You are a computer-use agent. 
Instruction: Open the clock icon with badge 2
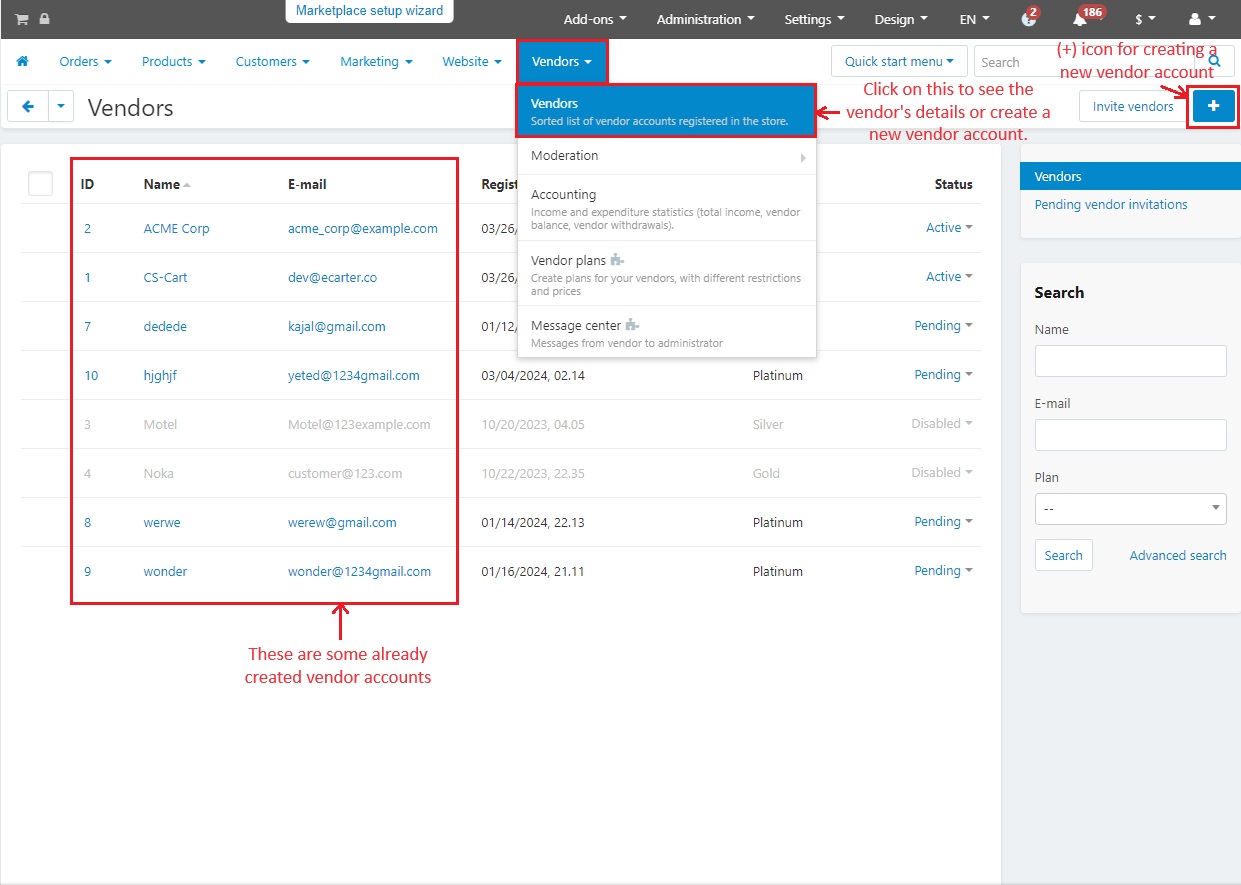pyautogui.click(x=1029, y=19)
